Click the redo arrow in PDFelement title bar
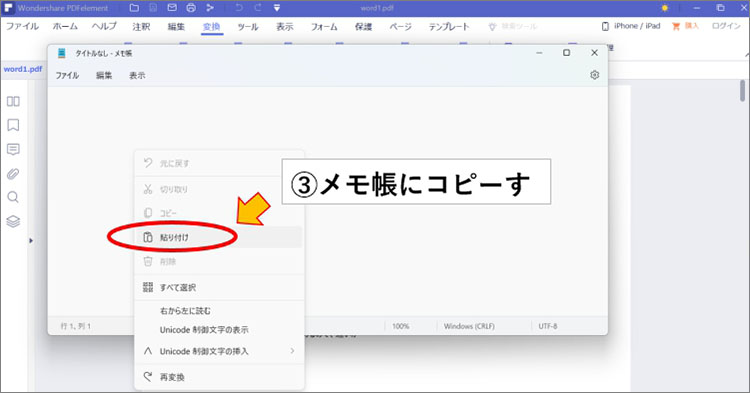 pyautogui.click(x=258, y=8)
